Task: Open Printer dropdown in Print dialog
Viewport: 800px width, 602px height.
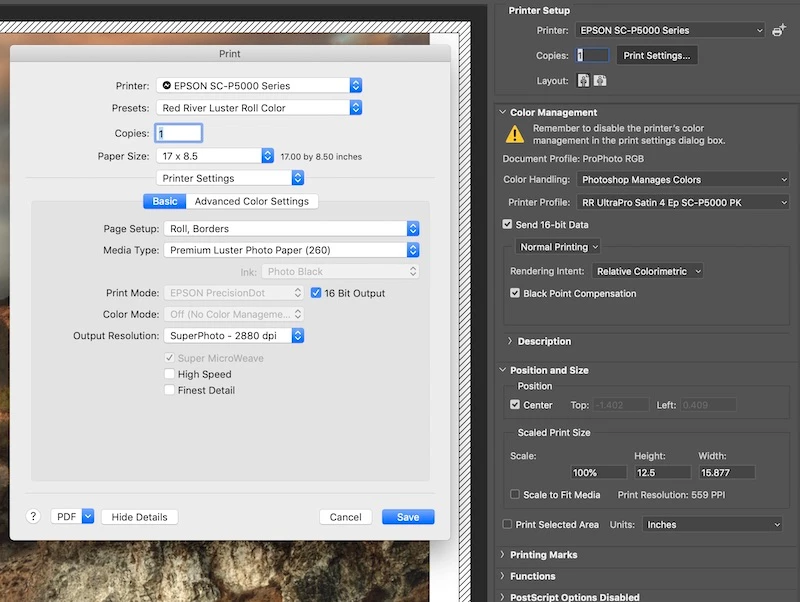Action: 259,85
